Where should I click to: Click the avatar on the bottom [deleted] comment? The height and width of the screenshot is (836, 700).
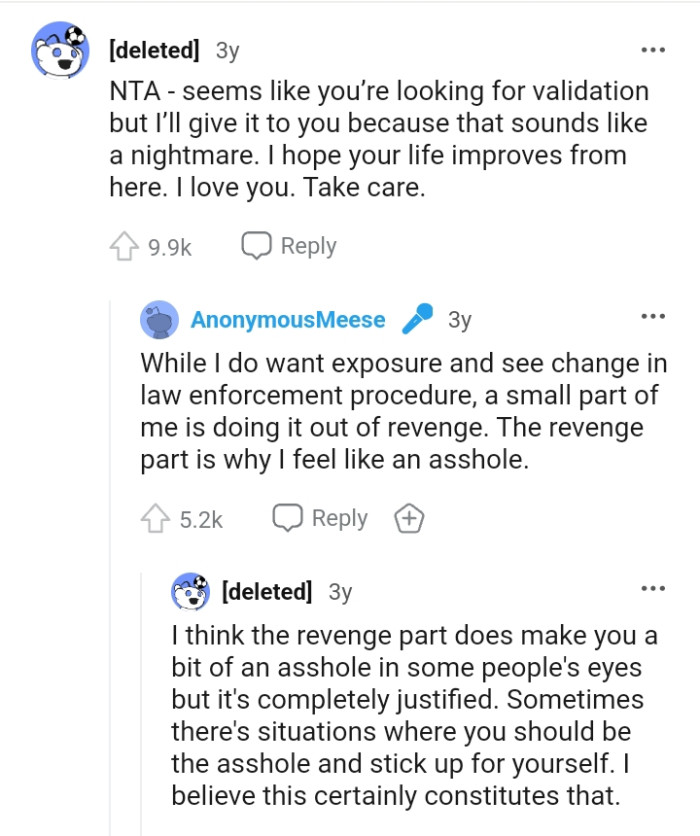click(189, 592)
